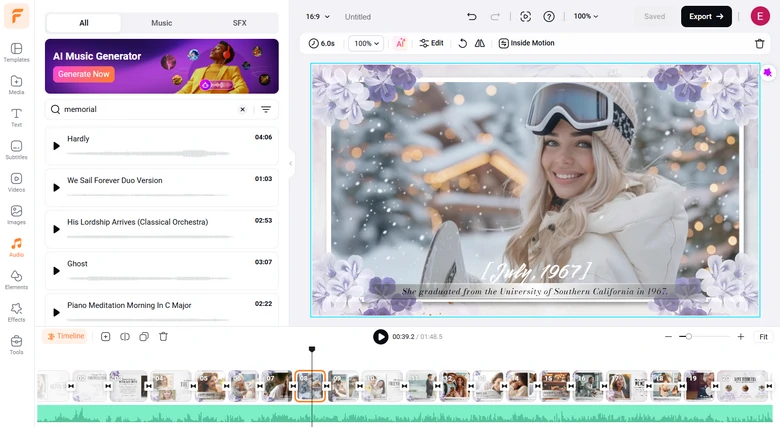
Task: Switch to the SFX tab
Action: [x=239, y=23]
